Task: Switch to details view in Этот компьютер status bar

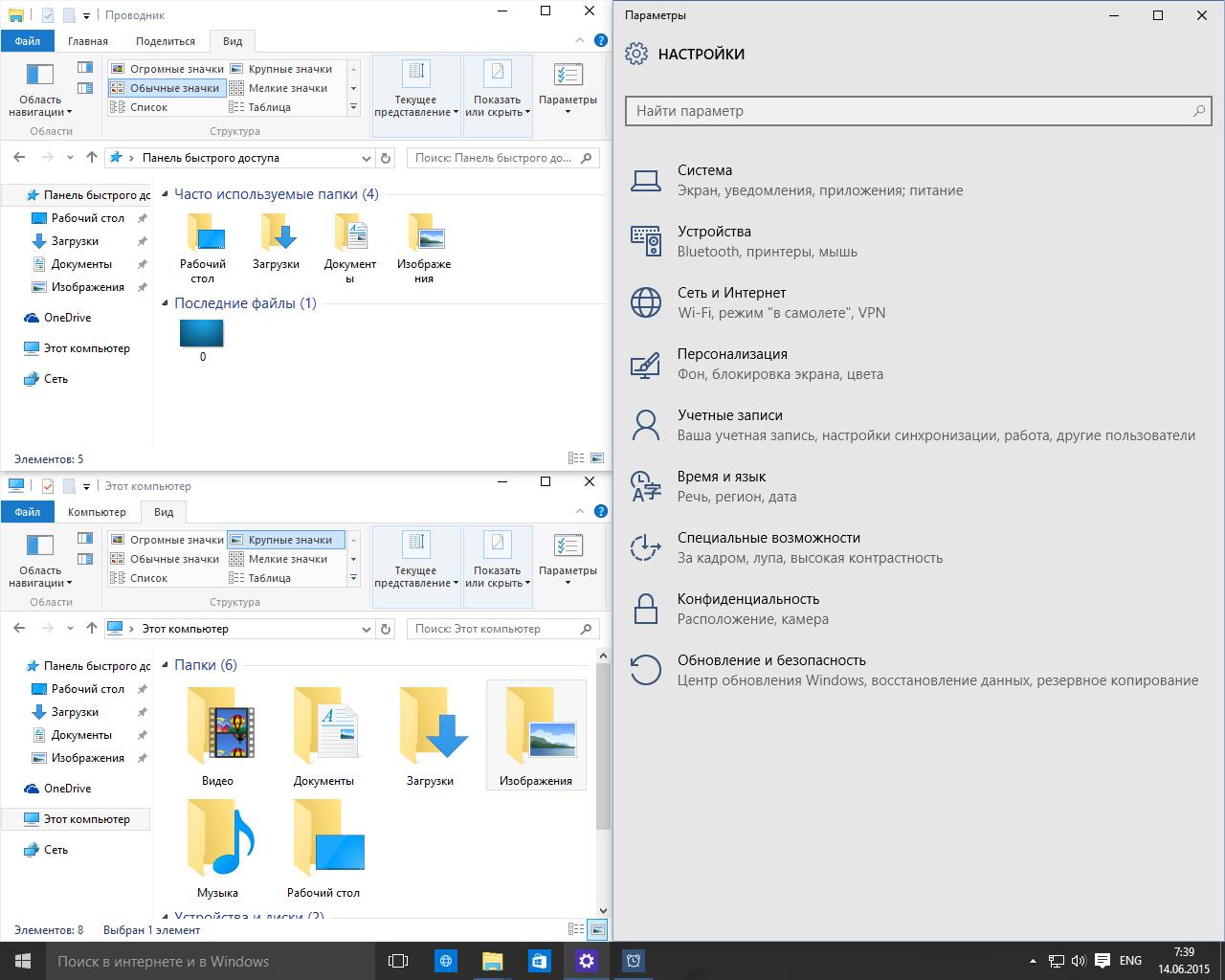Action: click(576, 929)
